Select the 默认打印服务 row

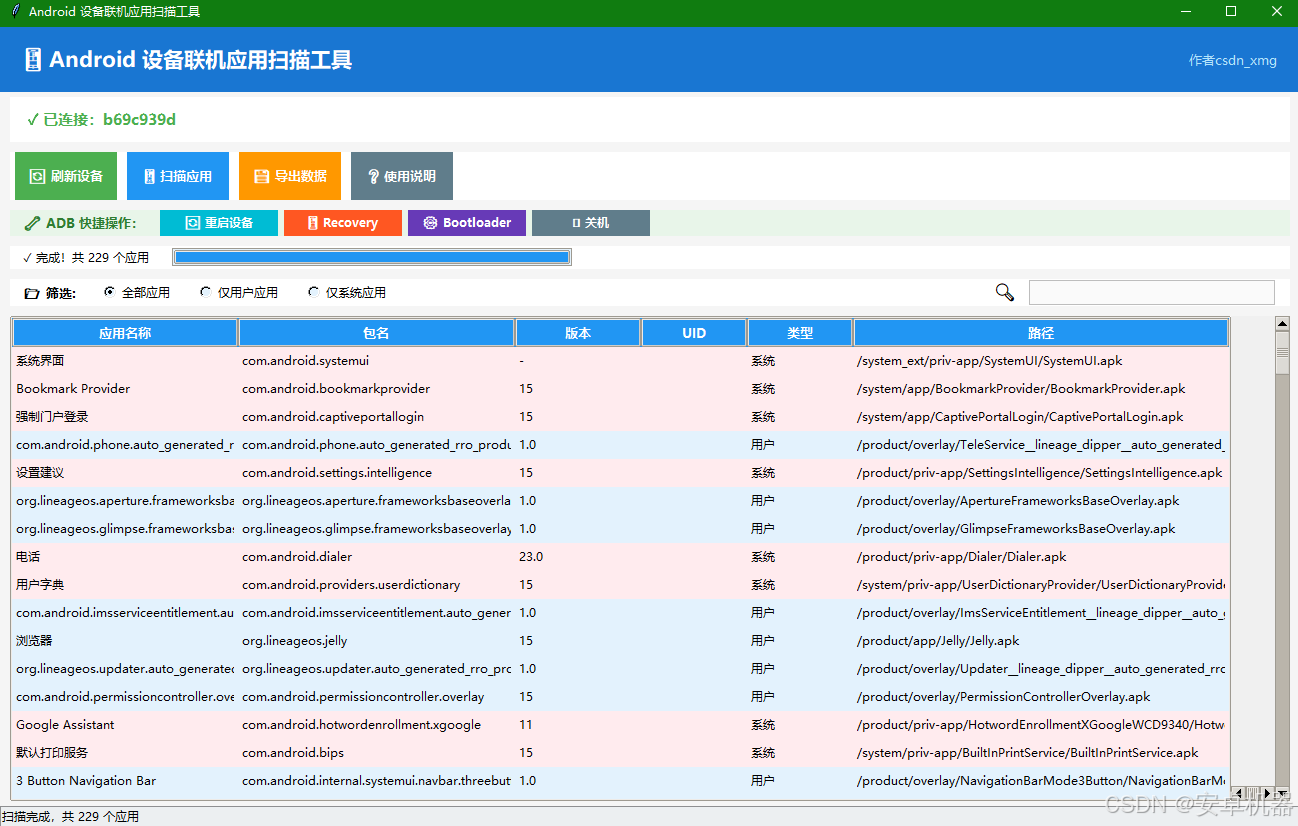[620, 753]
